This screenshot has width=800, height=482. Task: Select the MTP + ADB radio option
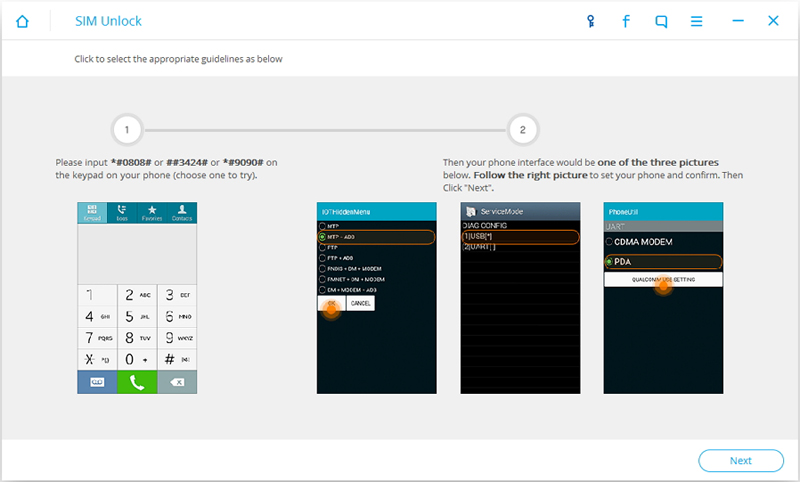[376, 237]
